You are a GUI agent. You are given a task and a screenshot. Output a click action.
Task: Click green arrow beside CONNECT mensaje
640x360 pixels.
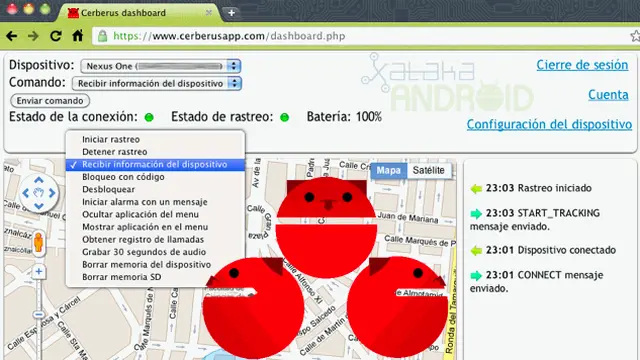tap(476, 276)
